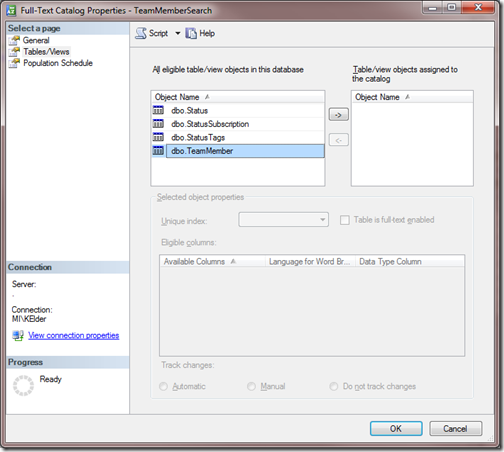Select the dbo.Status table icon
Image resolution: width=504 pixels, height=452 pixels.
point(158,110)
